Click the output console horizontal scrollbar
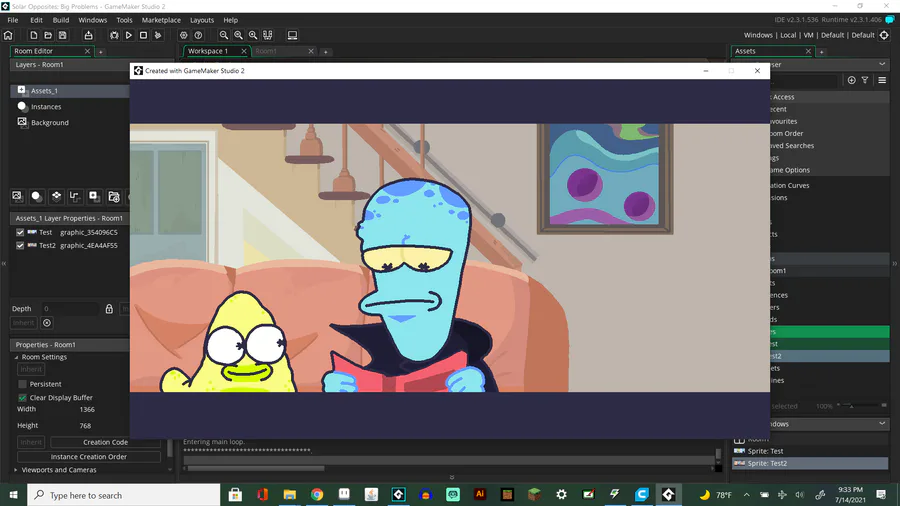Screen dimensions: 900x506 point(255,468)
